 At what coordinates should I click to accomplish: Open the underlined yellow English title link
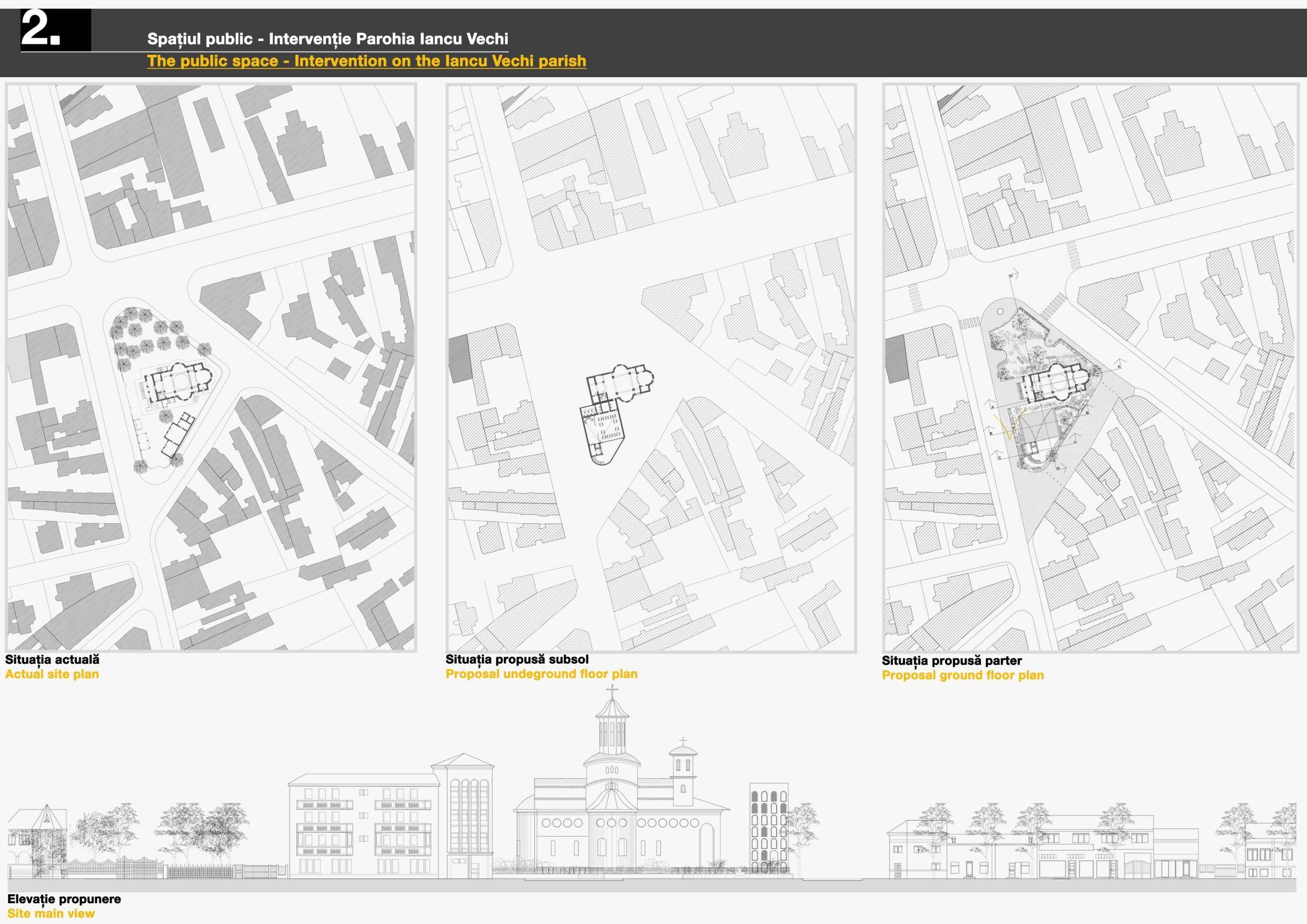[366, 61]
